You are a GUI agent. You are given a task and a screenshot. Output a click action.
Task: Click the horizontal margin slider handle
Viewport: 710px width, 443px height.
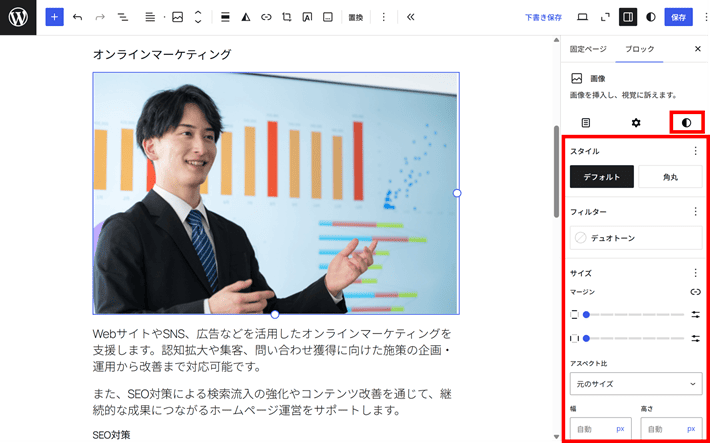click(586, 338)
